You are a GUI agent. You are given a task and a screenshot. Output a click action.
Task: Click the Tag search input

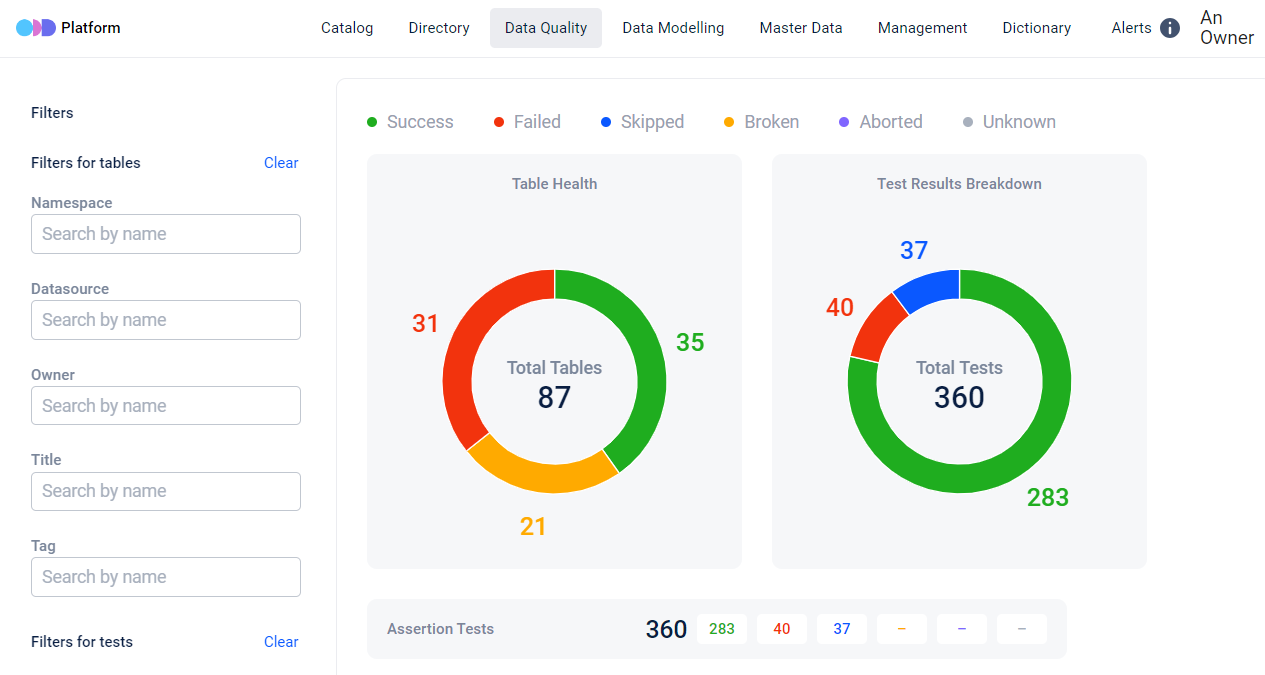pyautogui.click(x=166, y=577)
